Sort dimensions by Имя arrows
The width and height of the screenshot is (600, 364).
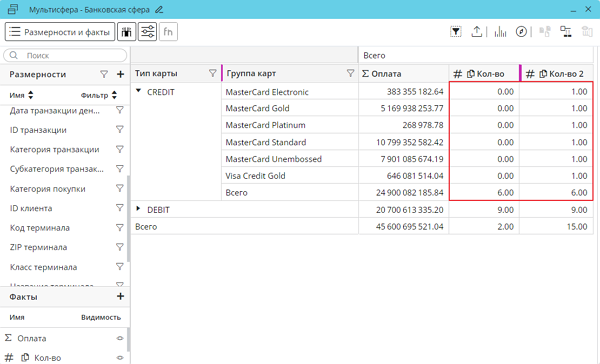(31, 95)
